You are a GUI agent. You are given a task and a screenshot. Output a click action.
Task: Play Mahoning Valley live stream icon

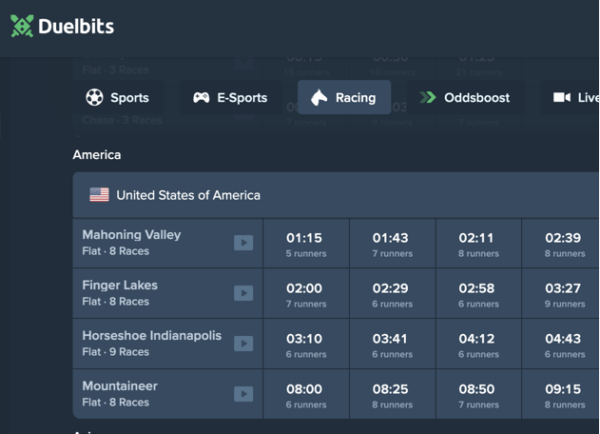pos(243,243)
